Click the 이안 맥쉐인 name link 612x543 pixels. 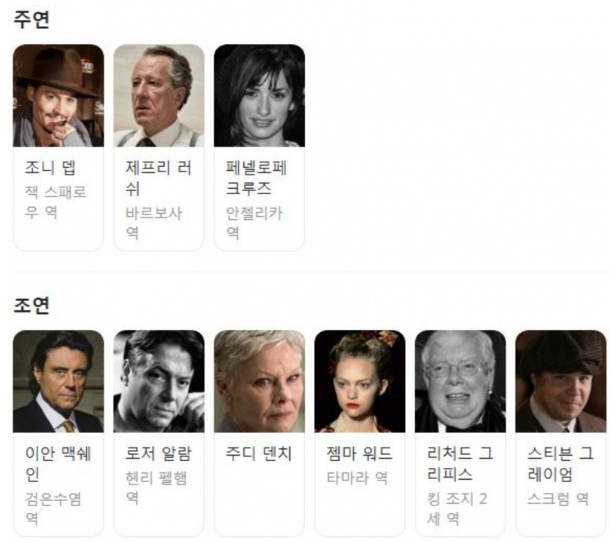coord(58,464)
